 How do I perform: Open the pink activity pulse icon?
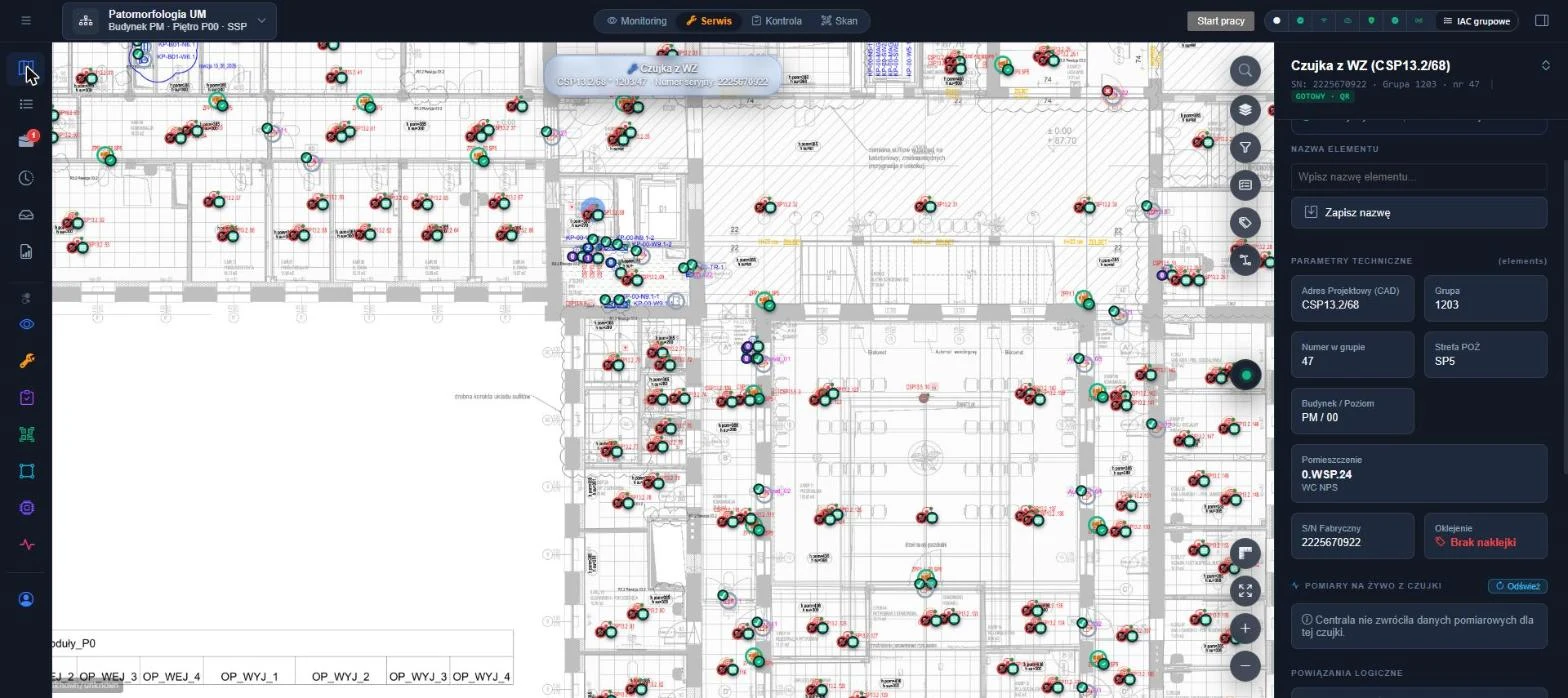click(26, 545)
